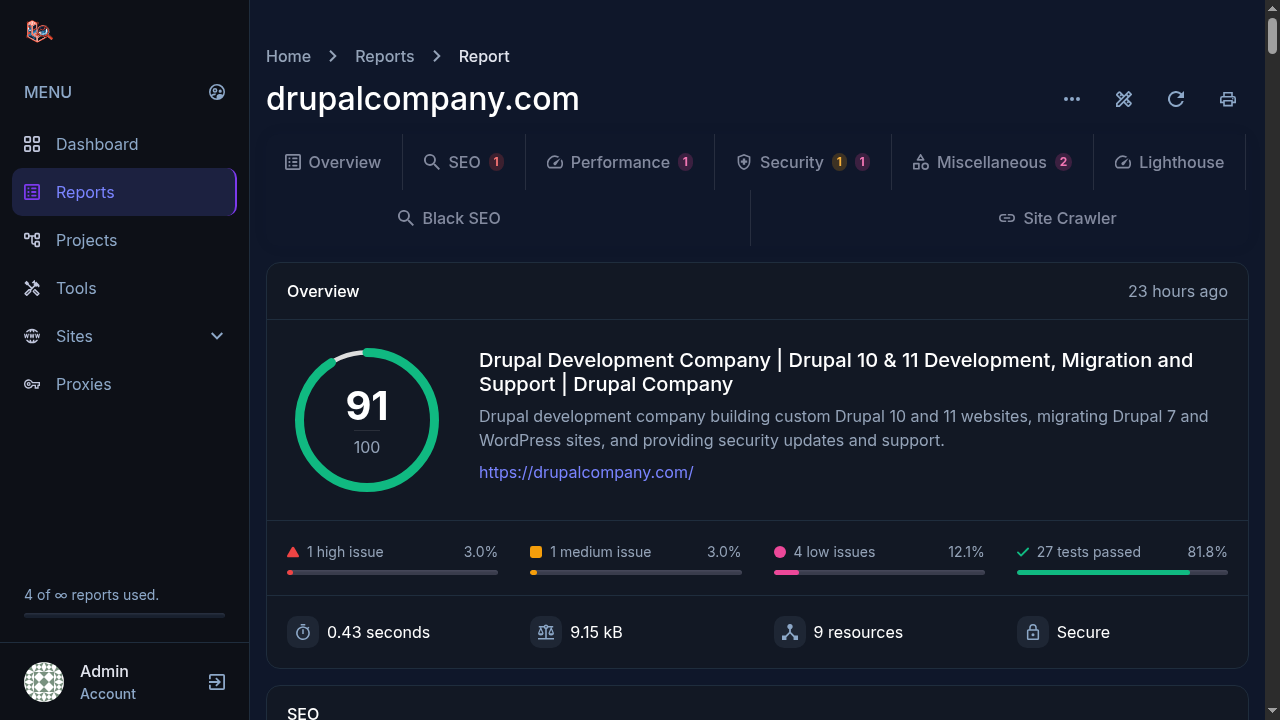The height and width of the screenshot is (720, 1280).
Task: Click the red triangle high issue icon
Action: pos(293,552)
